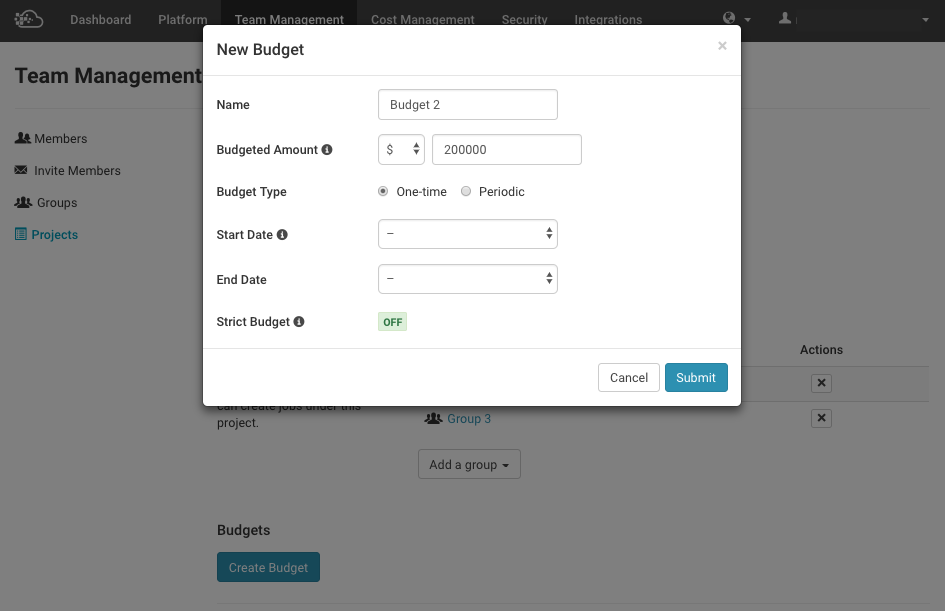Click the budget Name input field

(467, 105)
